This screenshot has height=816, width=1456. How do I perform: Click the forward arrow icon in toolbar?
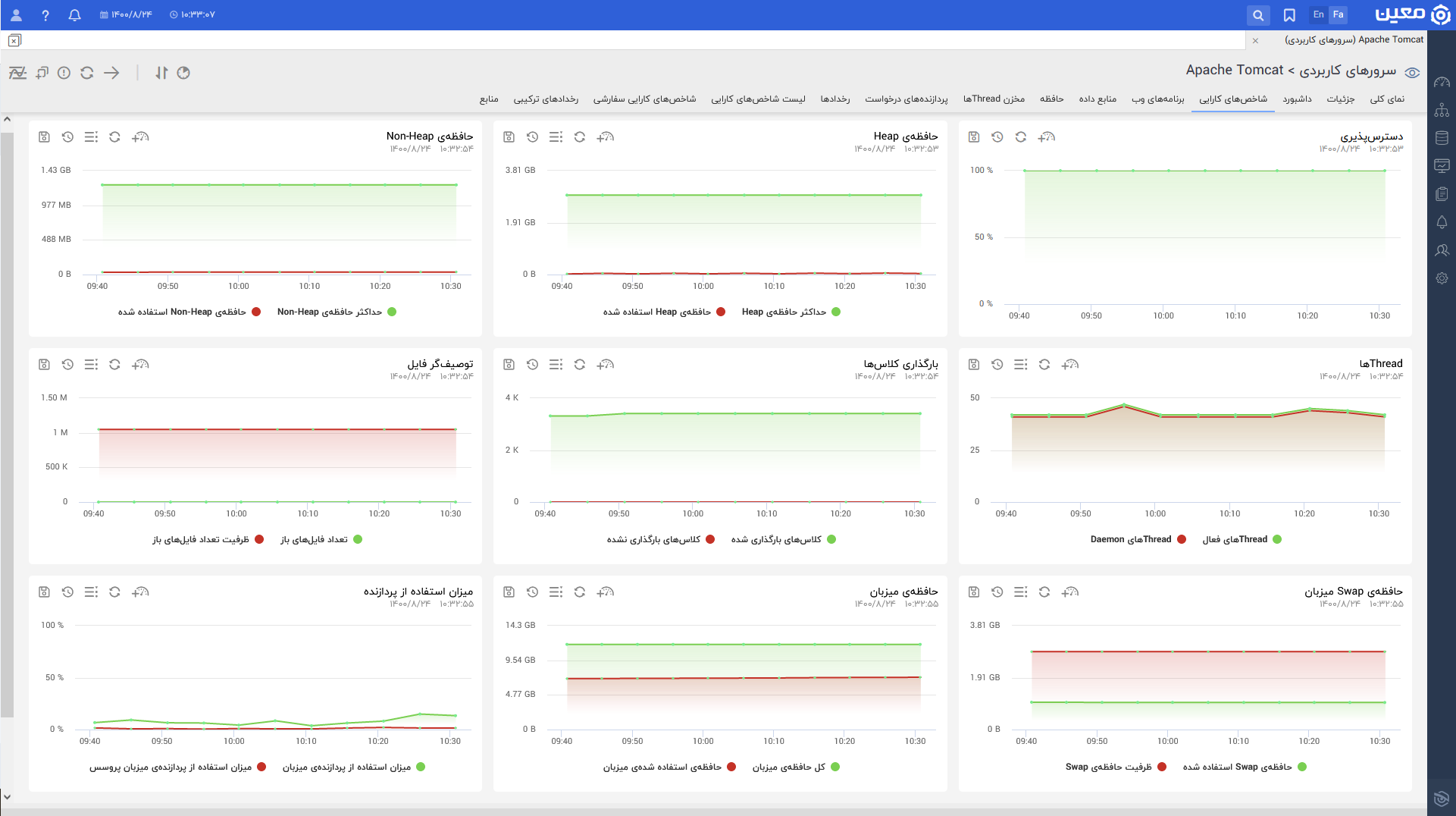coord(111,73)
